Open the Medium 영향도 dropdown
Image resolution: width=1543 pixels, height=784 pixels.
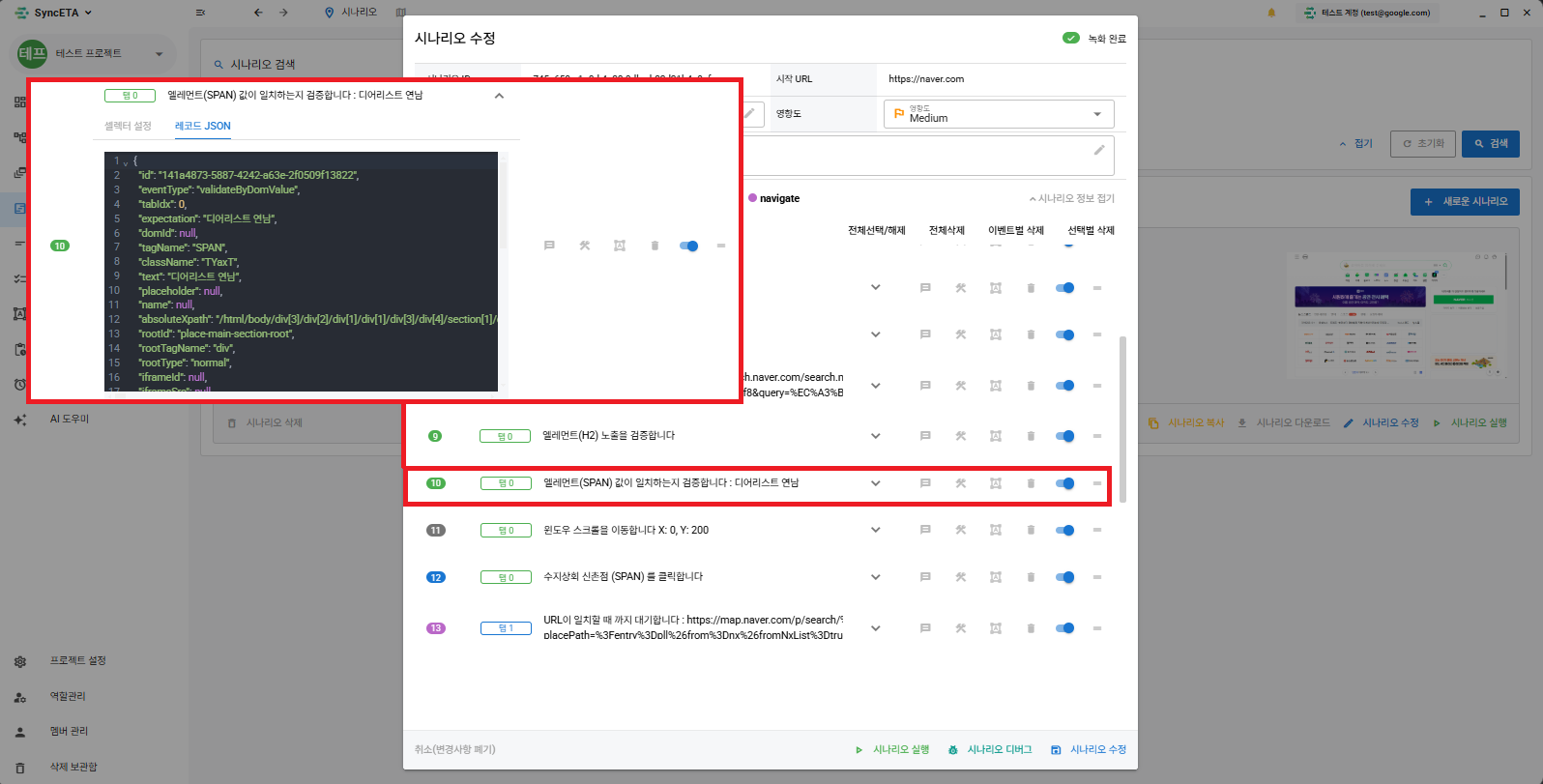[x=999, y=114]
